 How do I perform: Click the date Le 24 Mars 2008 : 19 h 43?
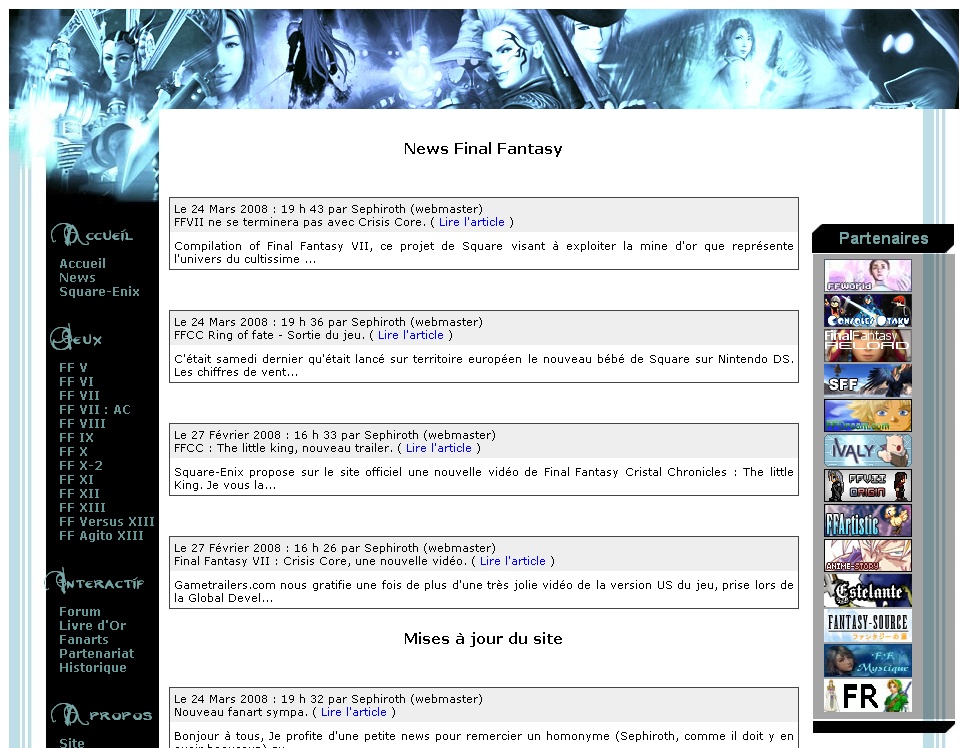(249, 209)
